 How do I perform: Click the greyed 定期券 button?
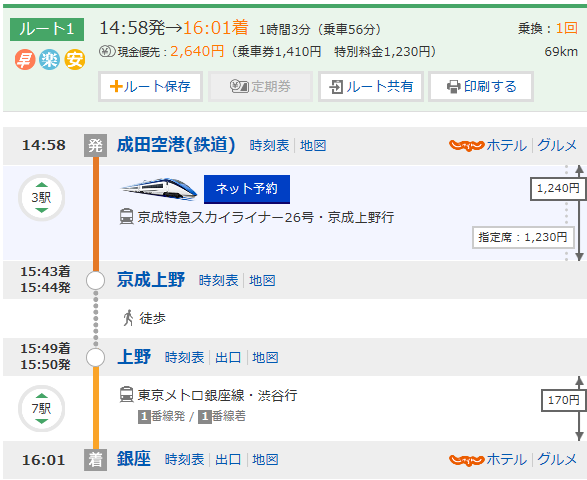(260, 86)
